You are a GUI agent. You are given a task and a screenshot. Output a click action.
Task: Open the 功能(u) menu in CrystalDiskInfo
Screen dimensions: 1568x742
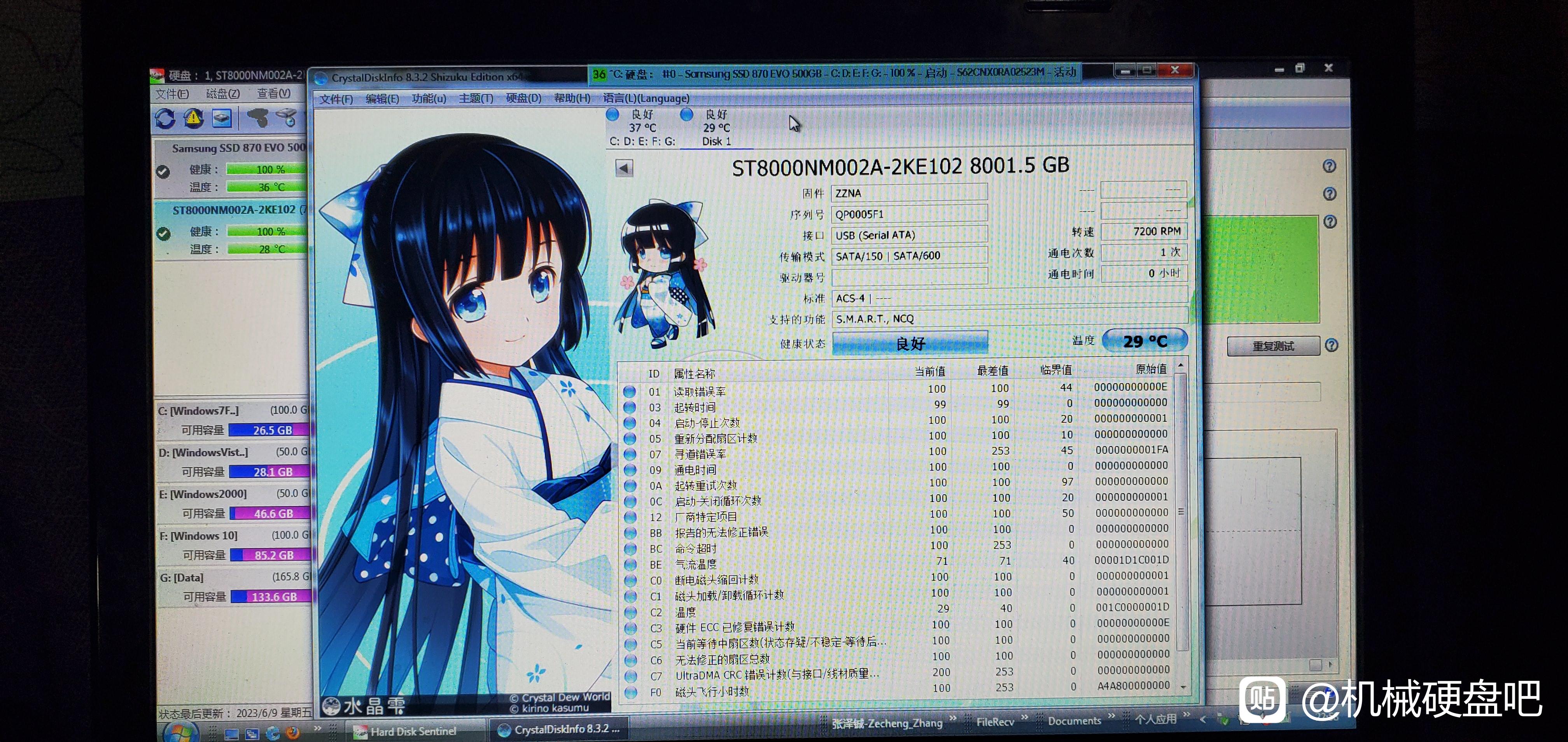[429, 99]
